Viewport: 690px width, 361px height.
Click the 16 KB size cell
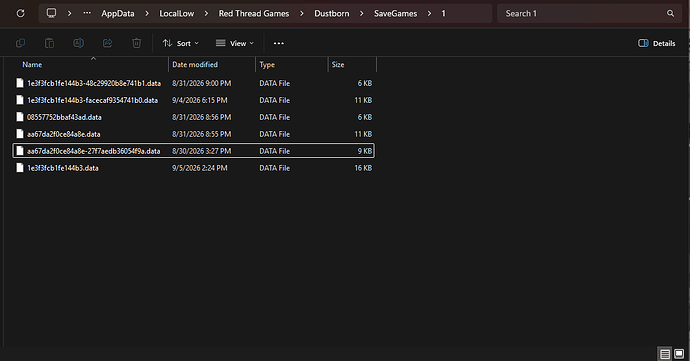click(363, 168)
